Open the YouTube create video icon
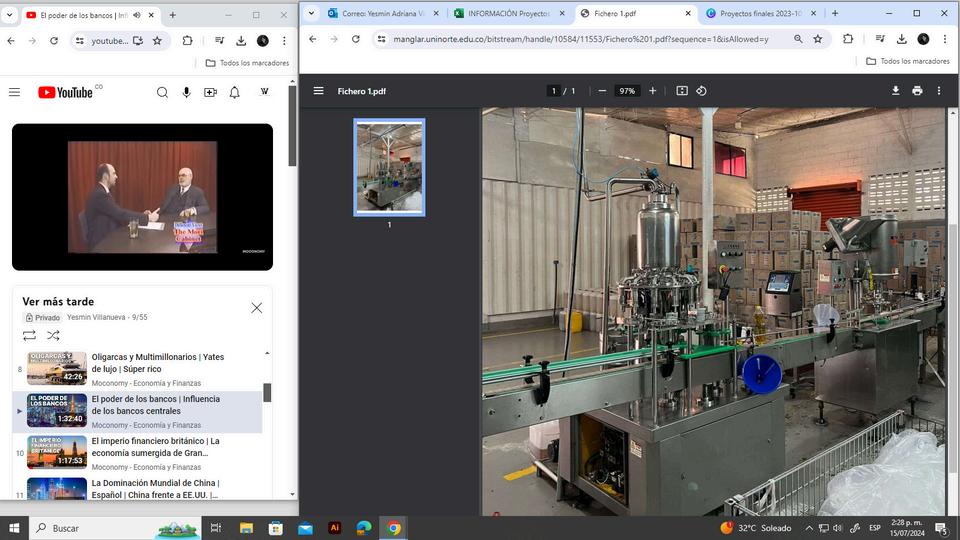The width and height of the screenshot is (960, 540). 211,92
